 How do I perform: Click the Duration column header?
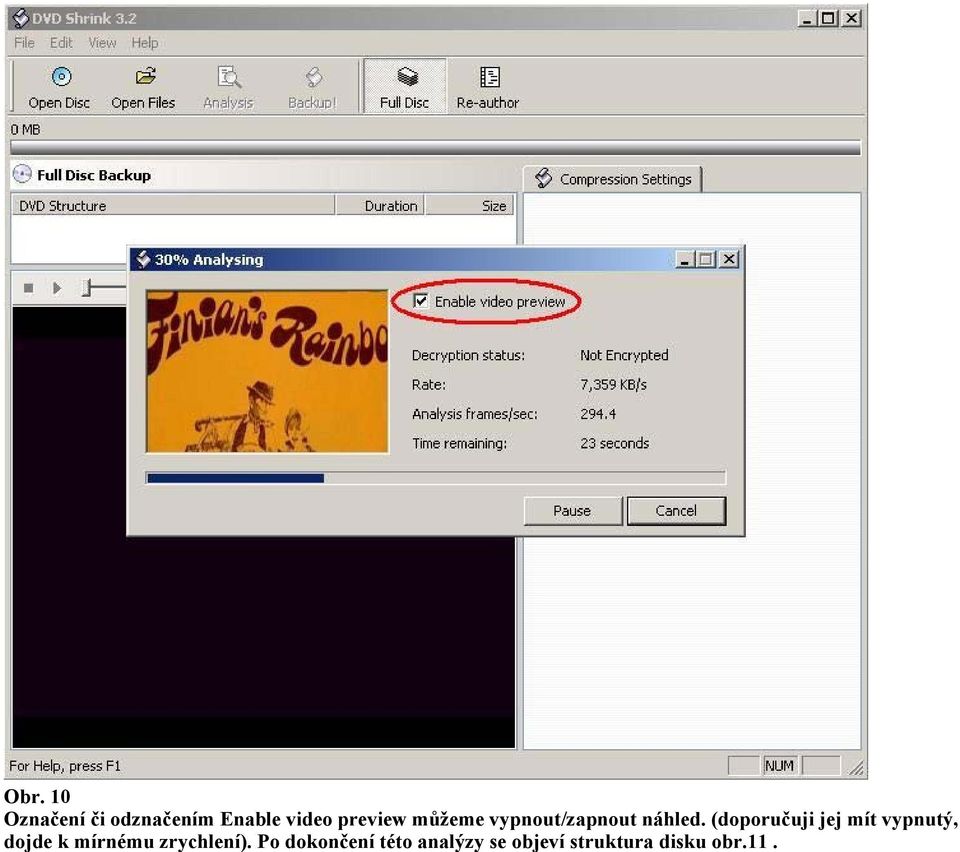pos(380,206)
